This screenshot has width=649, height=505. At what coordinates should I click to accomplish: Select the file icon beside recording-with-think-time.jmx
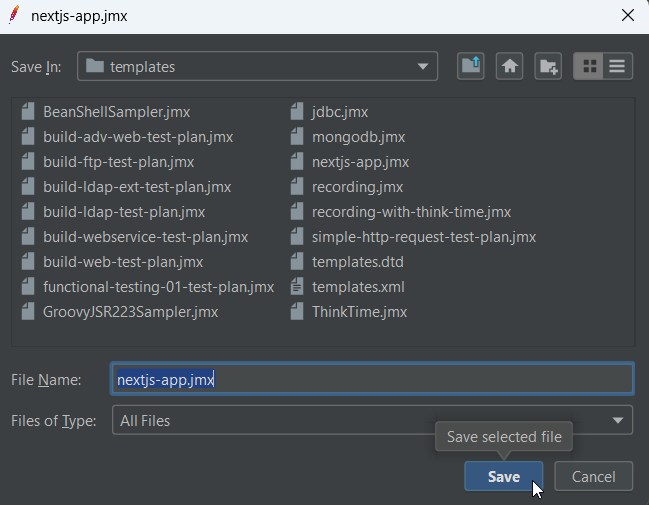pos(297,212)
